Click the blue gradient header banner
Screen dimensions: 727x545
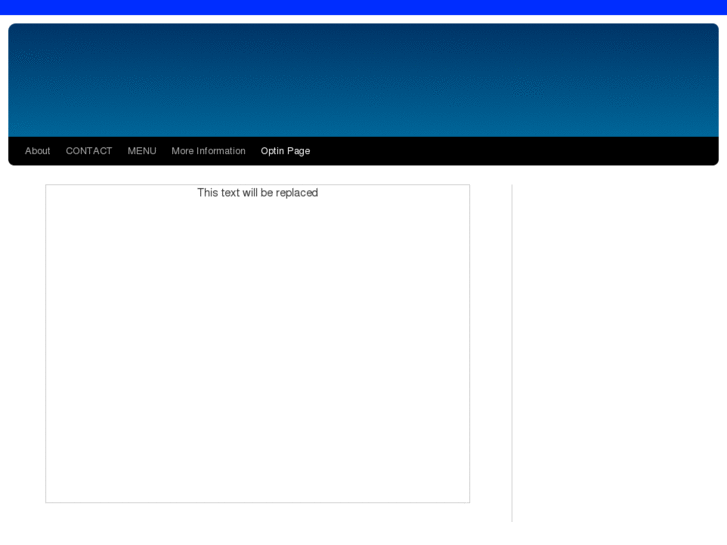click(x=364, y=80)
